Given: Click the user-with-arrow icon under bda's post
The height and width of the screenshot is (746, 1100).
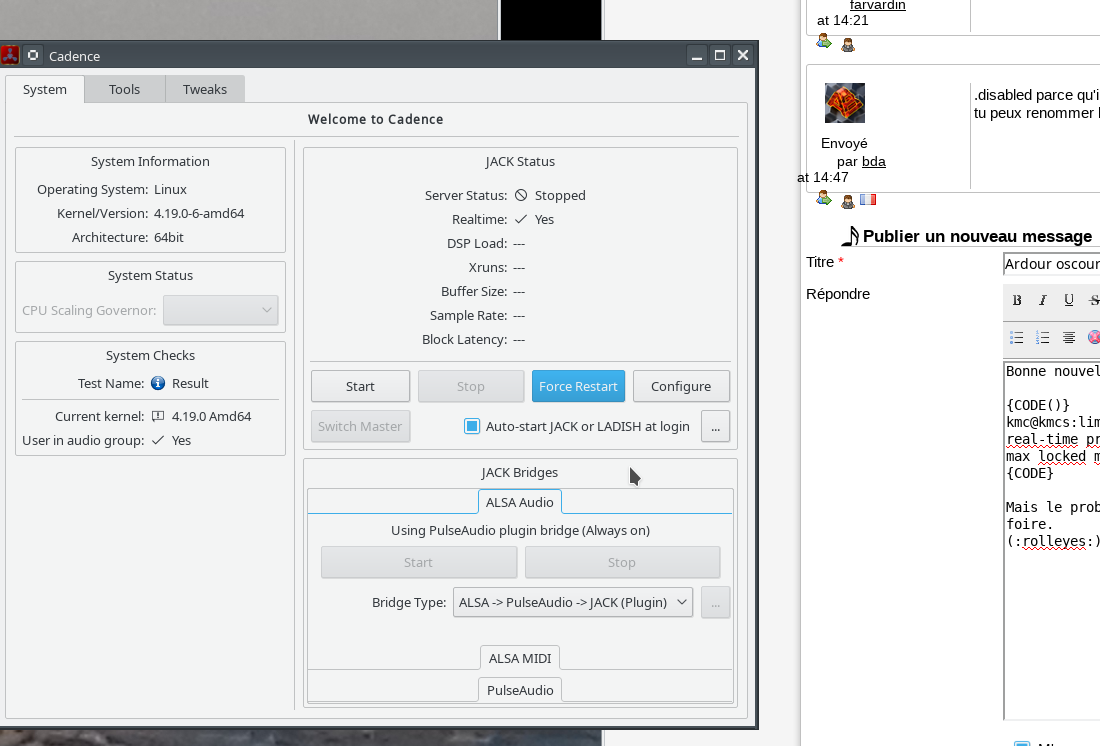Looking at the screenshot, I should click(824, 199).
